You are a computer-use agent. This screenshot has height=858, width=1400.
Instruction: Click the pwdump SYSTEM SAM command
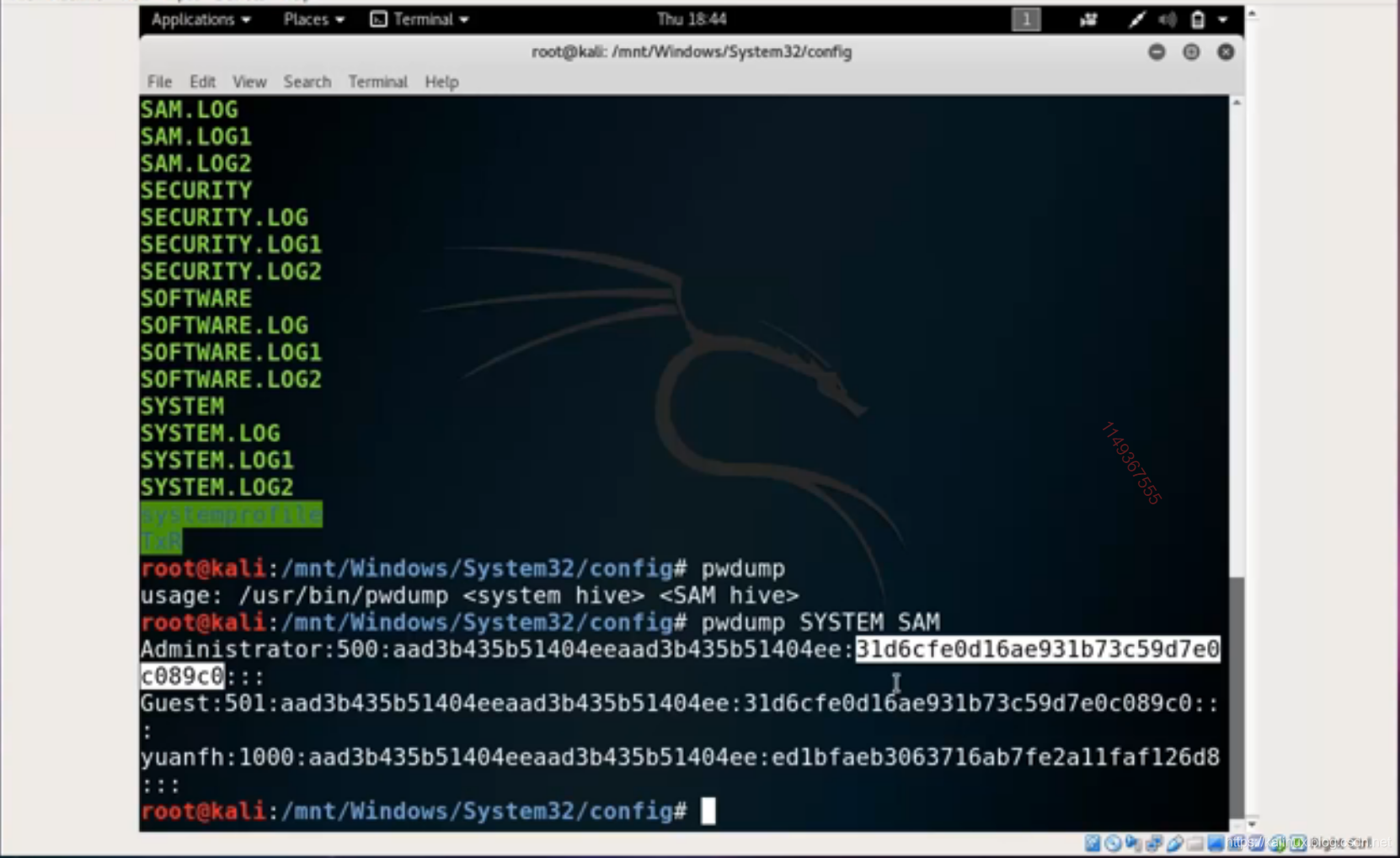[x=820, y=622]
